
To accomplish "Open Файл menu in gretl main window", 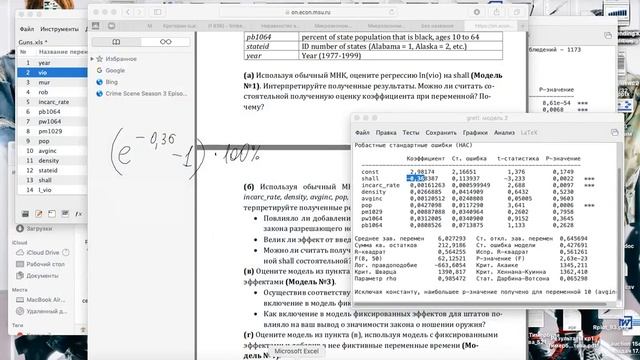I will (27, 29).
